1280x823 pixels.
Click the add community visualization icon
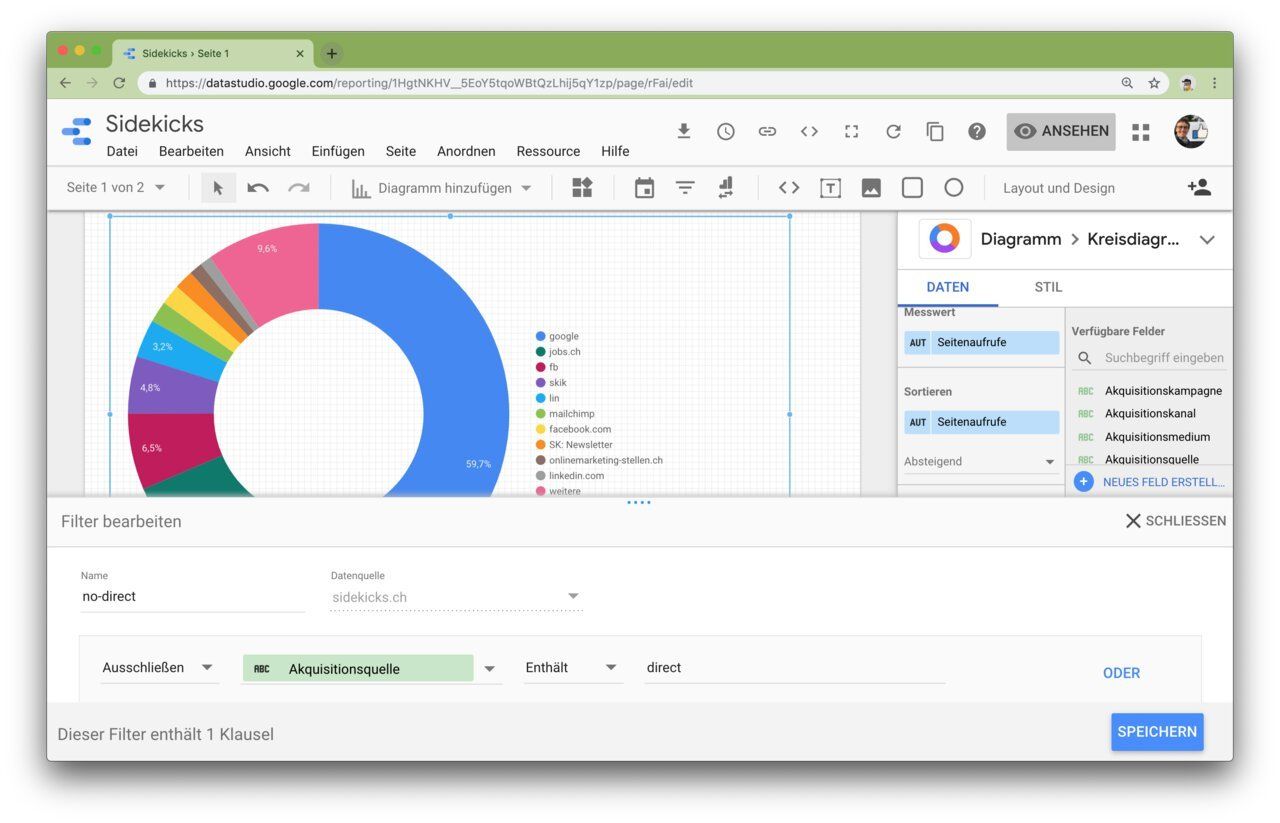(582, 188)
